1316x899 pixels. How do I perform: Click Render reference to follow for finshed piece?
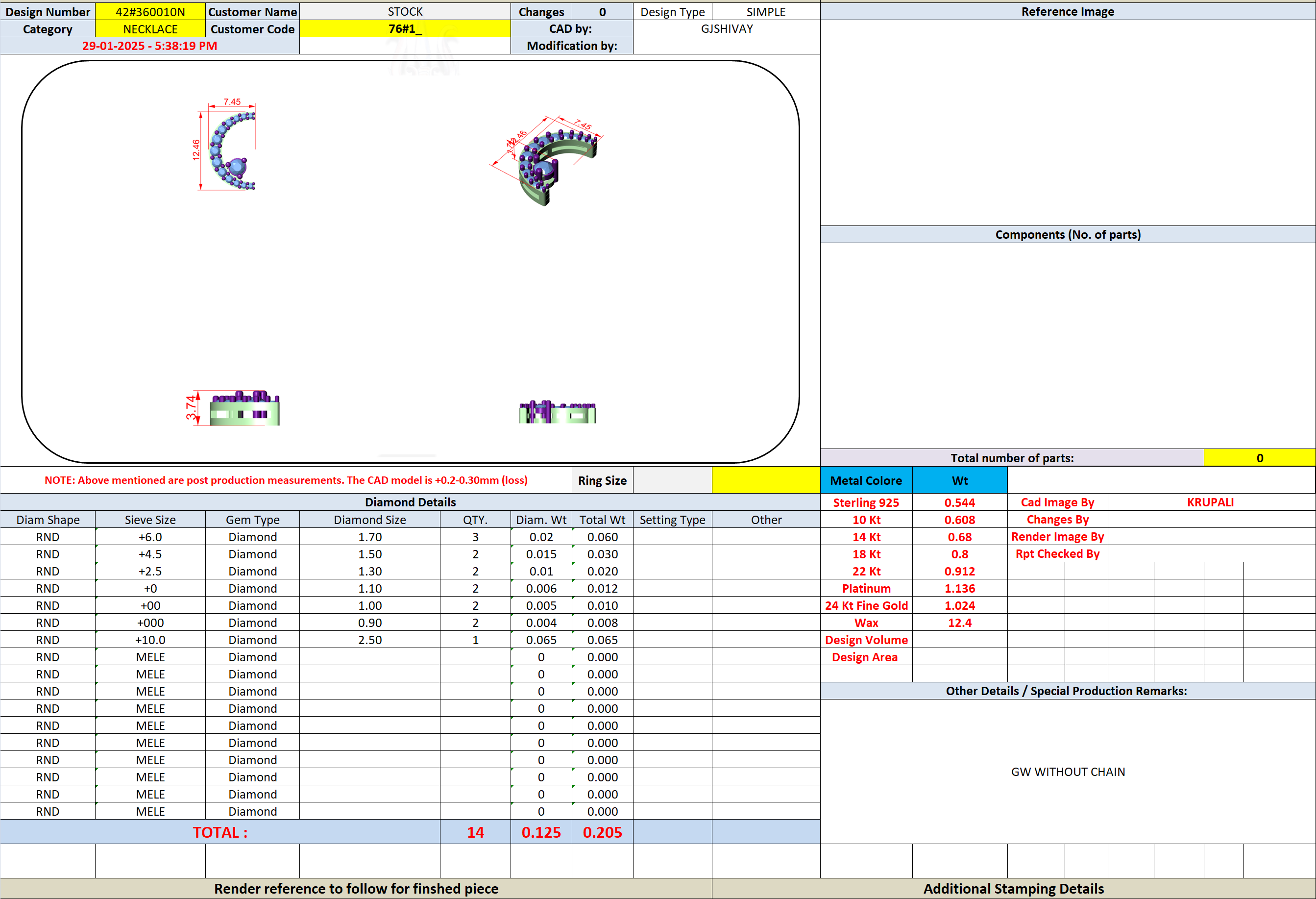click(356, 889)
